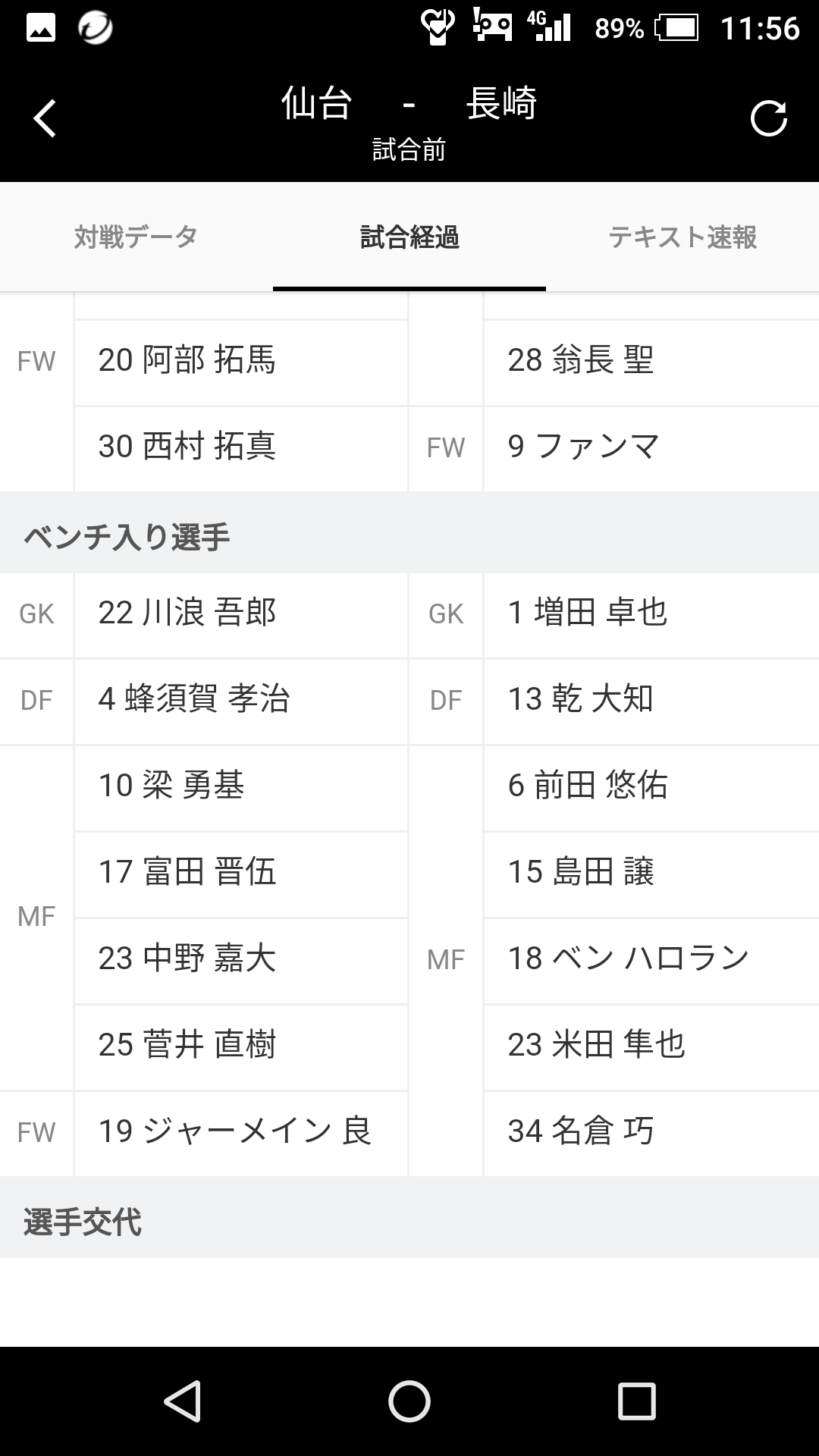This screenshot has height=1456, width=819.
Task: Open player 9 ファンマ
Action: coord(651,447)
